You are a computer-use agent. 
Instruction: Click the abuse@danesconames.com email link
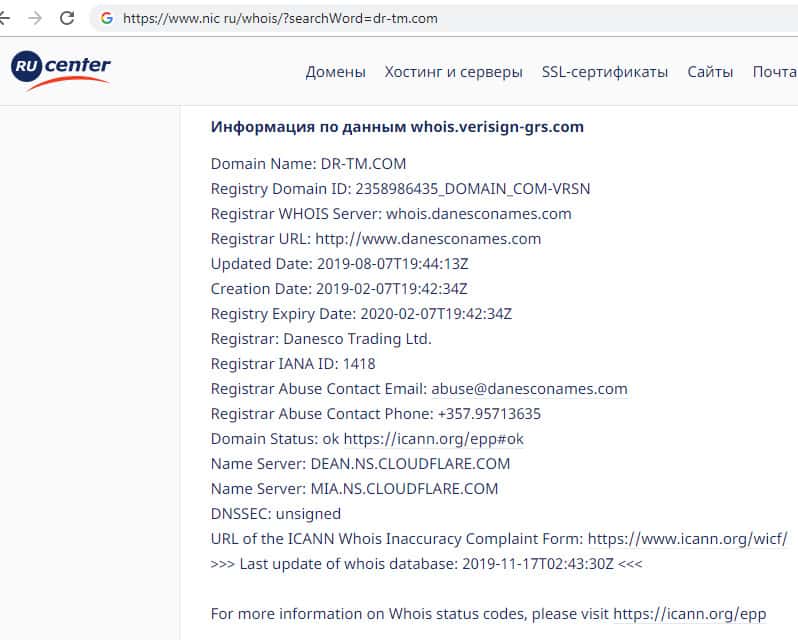(x=529, y=389)
